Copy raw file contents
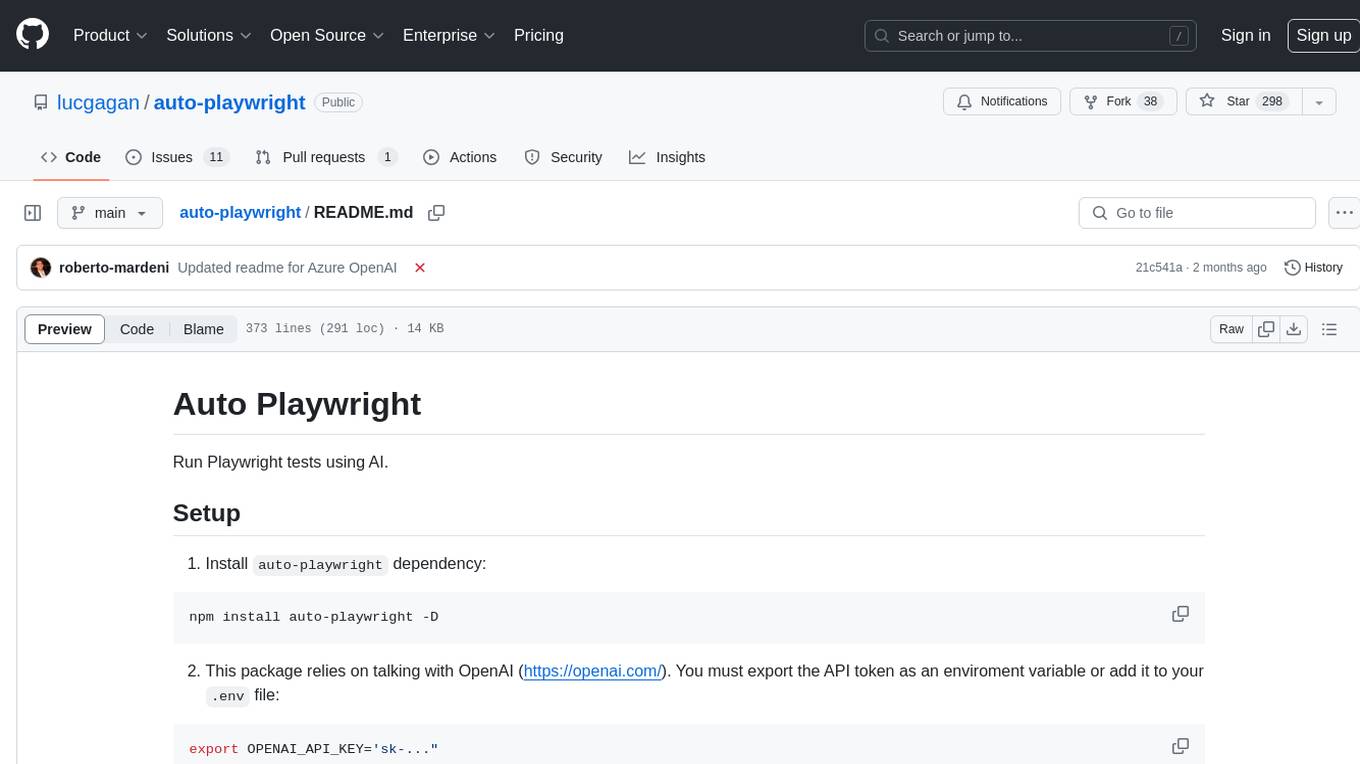This screenshot has height=764, width=1360. 1267,329
